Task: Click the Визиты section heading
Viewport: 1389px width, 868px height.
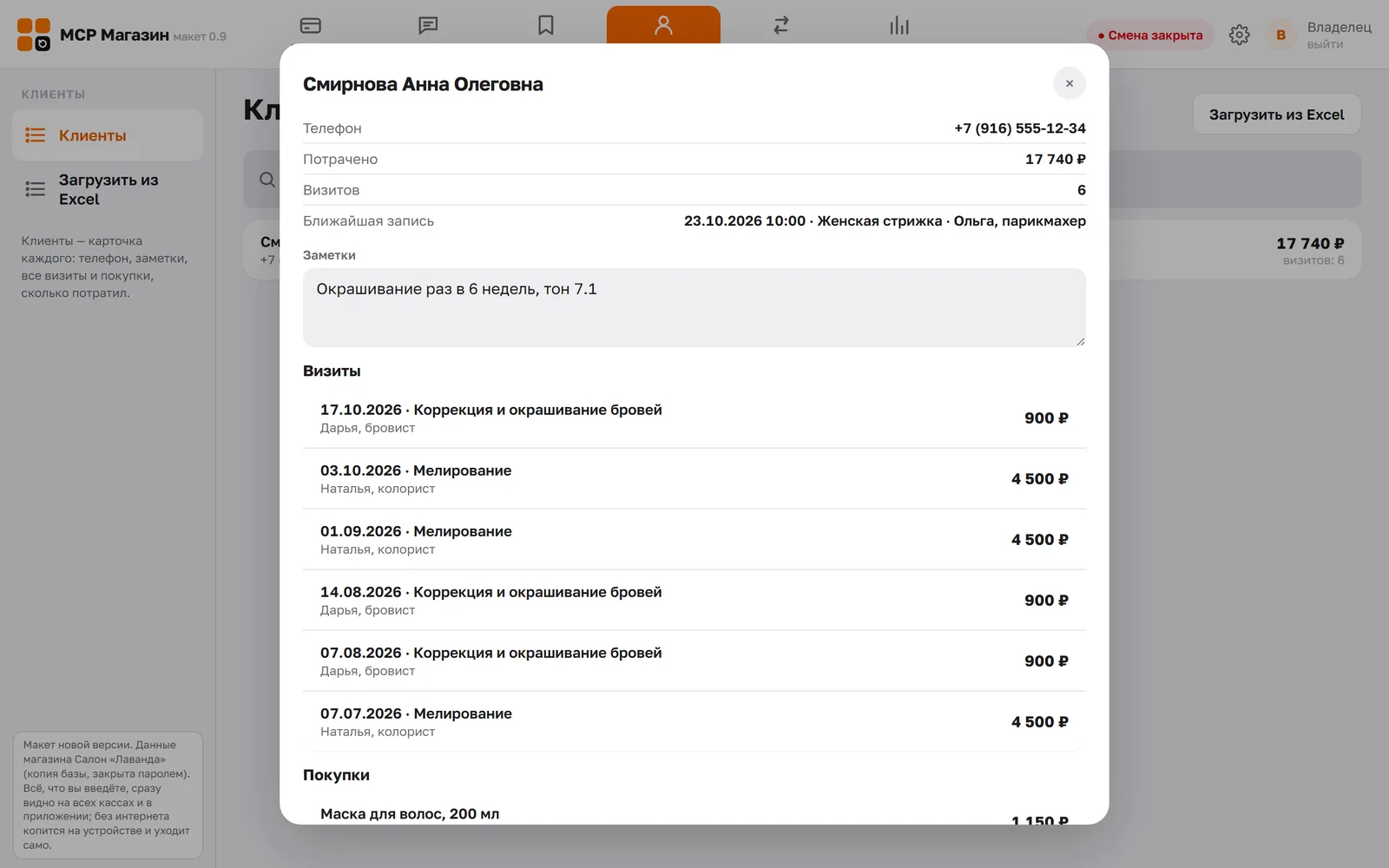Action: [332, 371]
